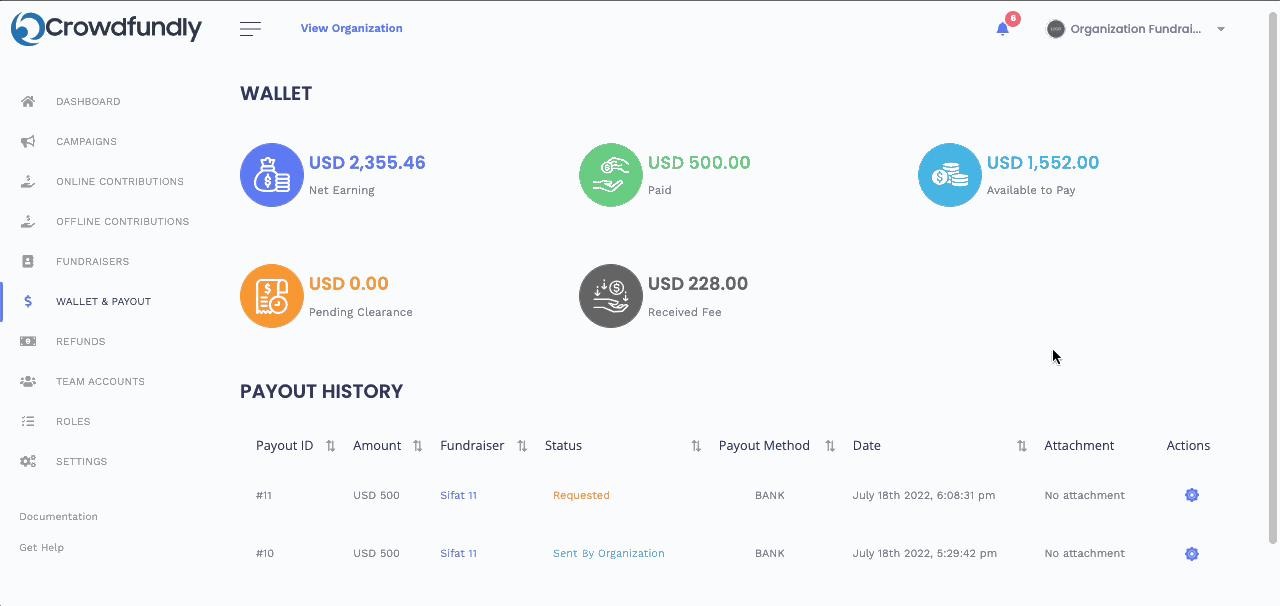Click No attachment in payout #11 row

tap(1084, 495)
